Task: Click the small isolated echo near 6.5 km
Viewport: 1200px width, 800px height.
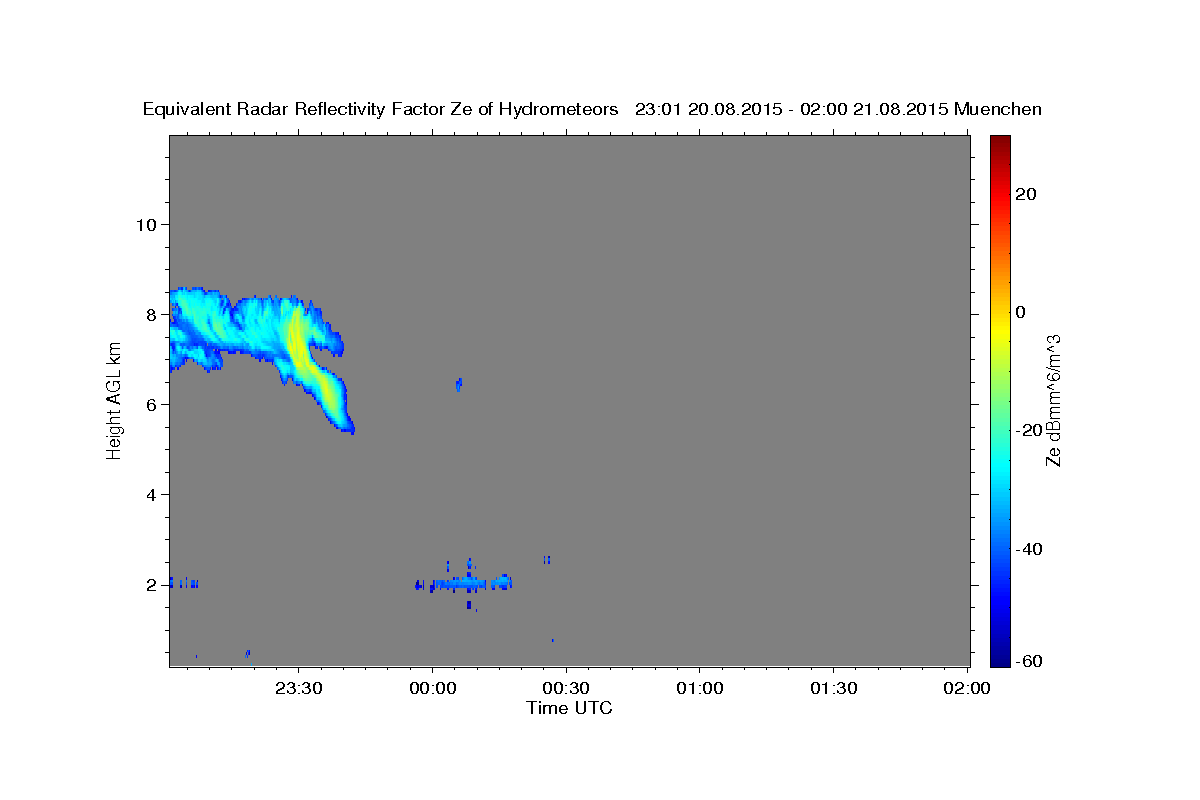Action: click(459, 384)
